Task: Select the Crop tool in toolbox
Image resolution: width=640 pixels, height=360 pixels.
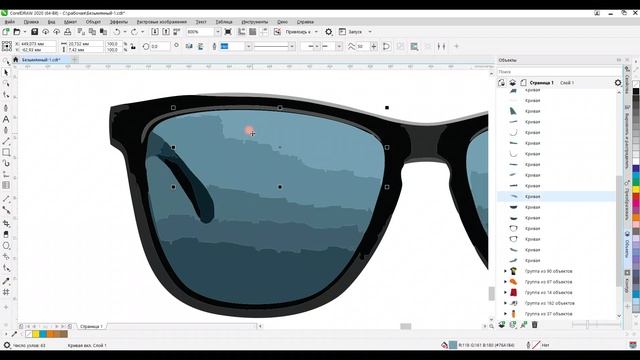Action: click(x=6, y=223)
